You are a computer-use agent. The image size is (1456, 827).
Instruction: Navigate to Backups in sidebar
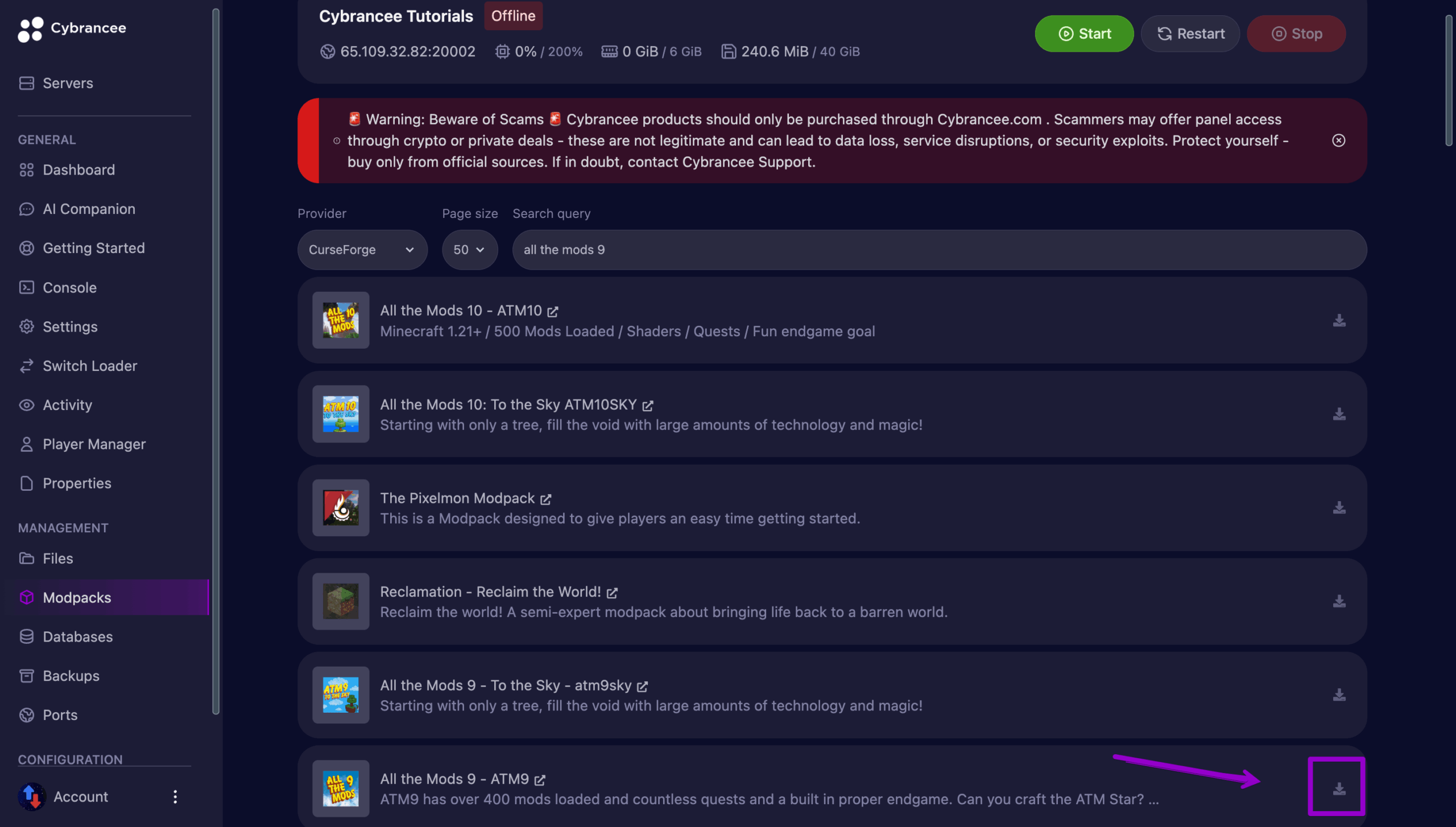coord(71,676)
